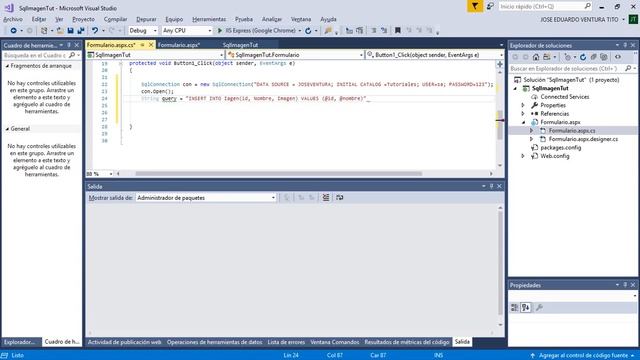Screen dimensions: 640x360
Task: Toggle auto-hide pin on Cuadro de herramientas panel
Action: coord(69,45)
